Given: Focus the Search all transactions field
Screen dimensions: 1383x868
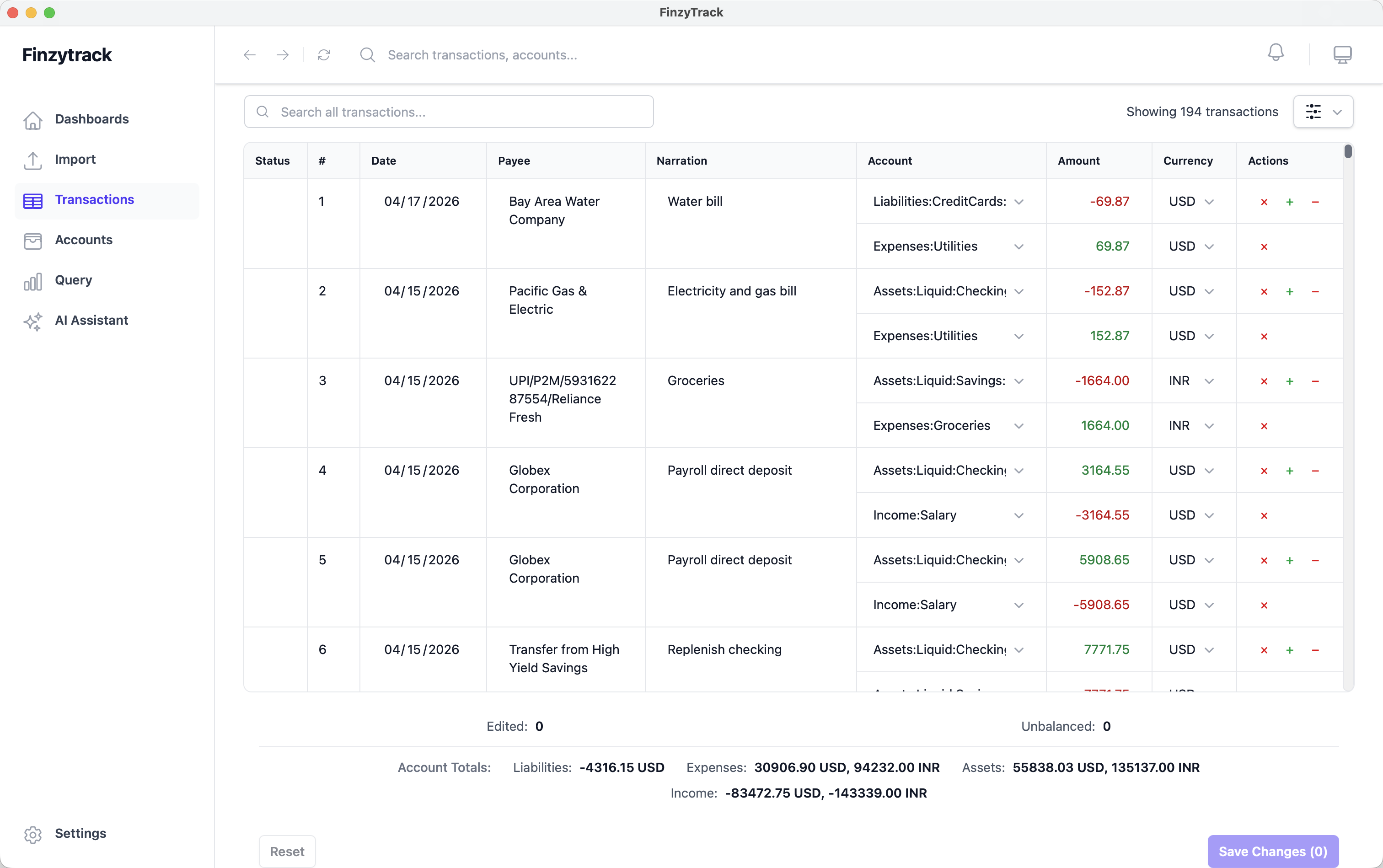Looking at the screenshot, I should pos(449,112).
